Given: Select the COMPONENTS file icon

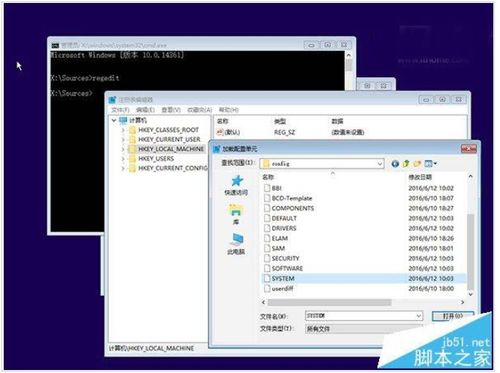Looking at the screenshot, I should pyautogui.click(x=267, y=208).
